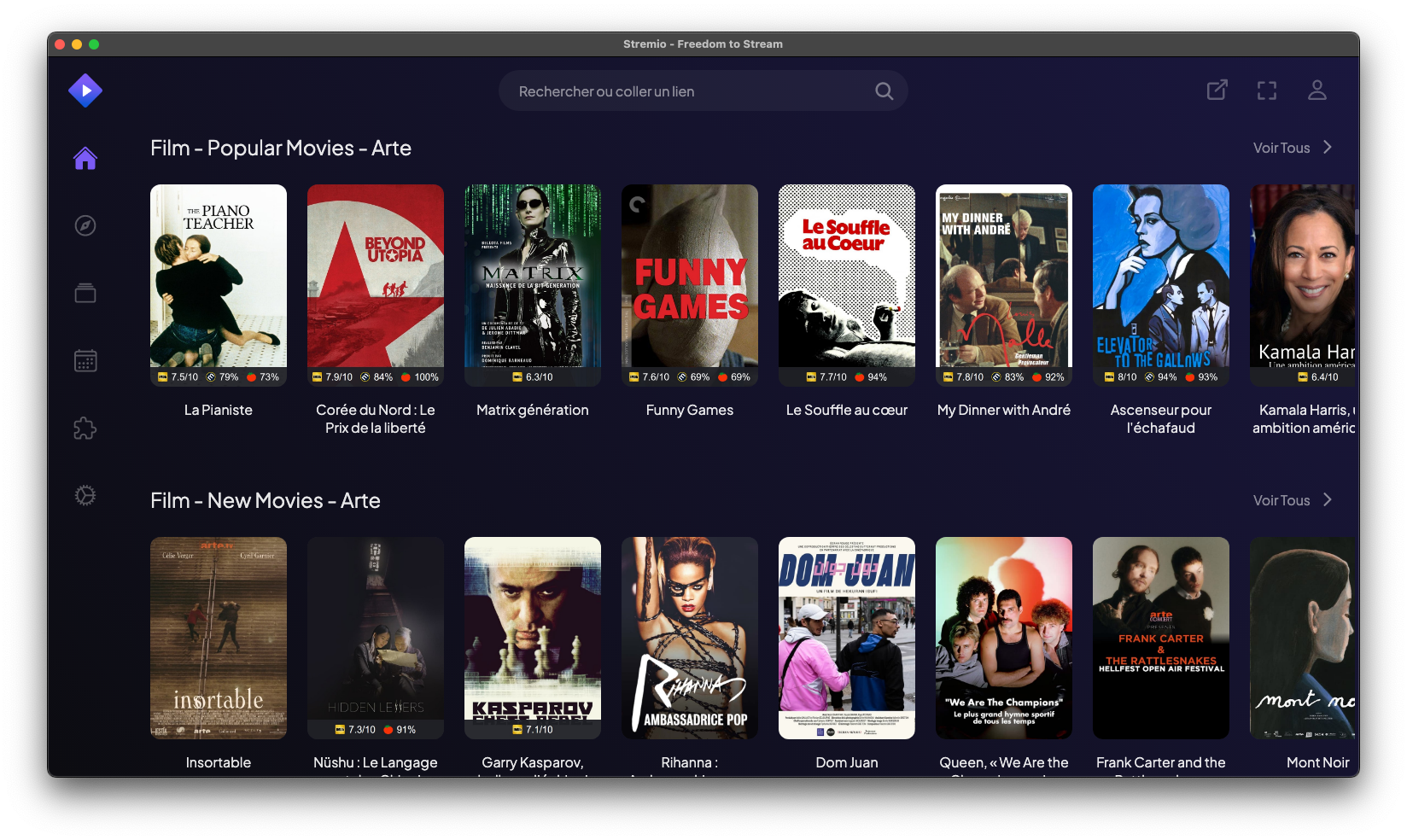Viewport: 1407px width, 840px height.
Task: Open Rihanna Ambassadrice Pop poster
Action: [x=690, y=638]
